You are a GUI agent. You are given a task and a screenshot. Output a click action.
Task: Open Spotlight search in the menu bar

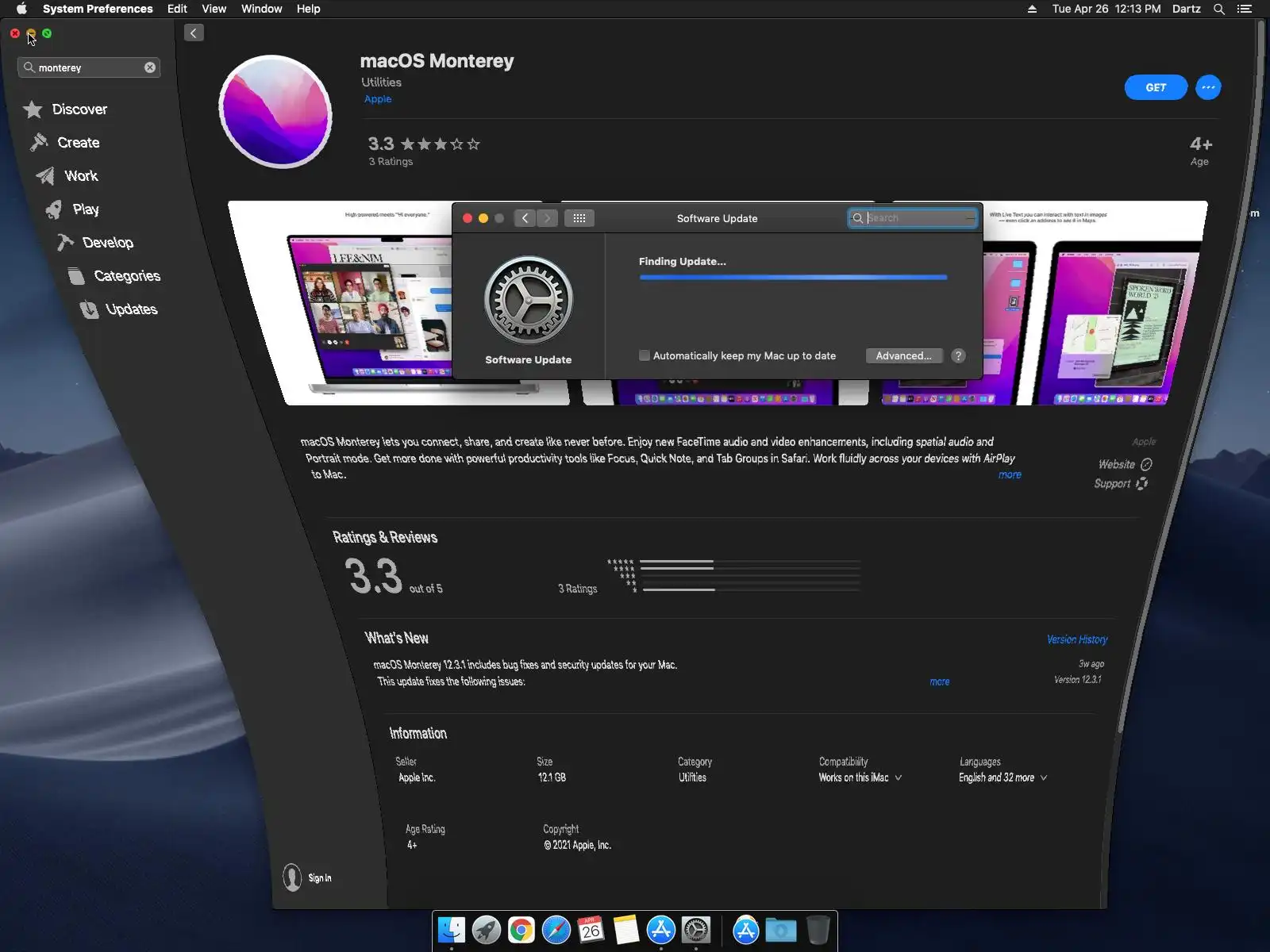coord(1219,9)
